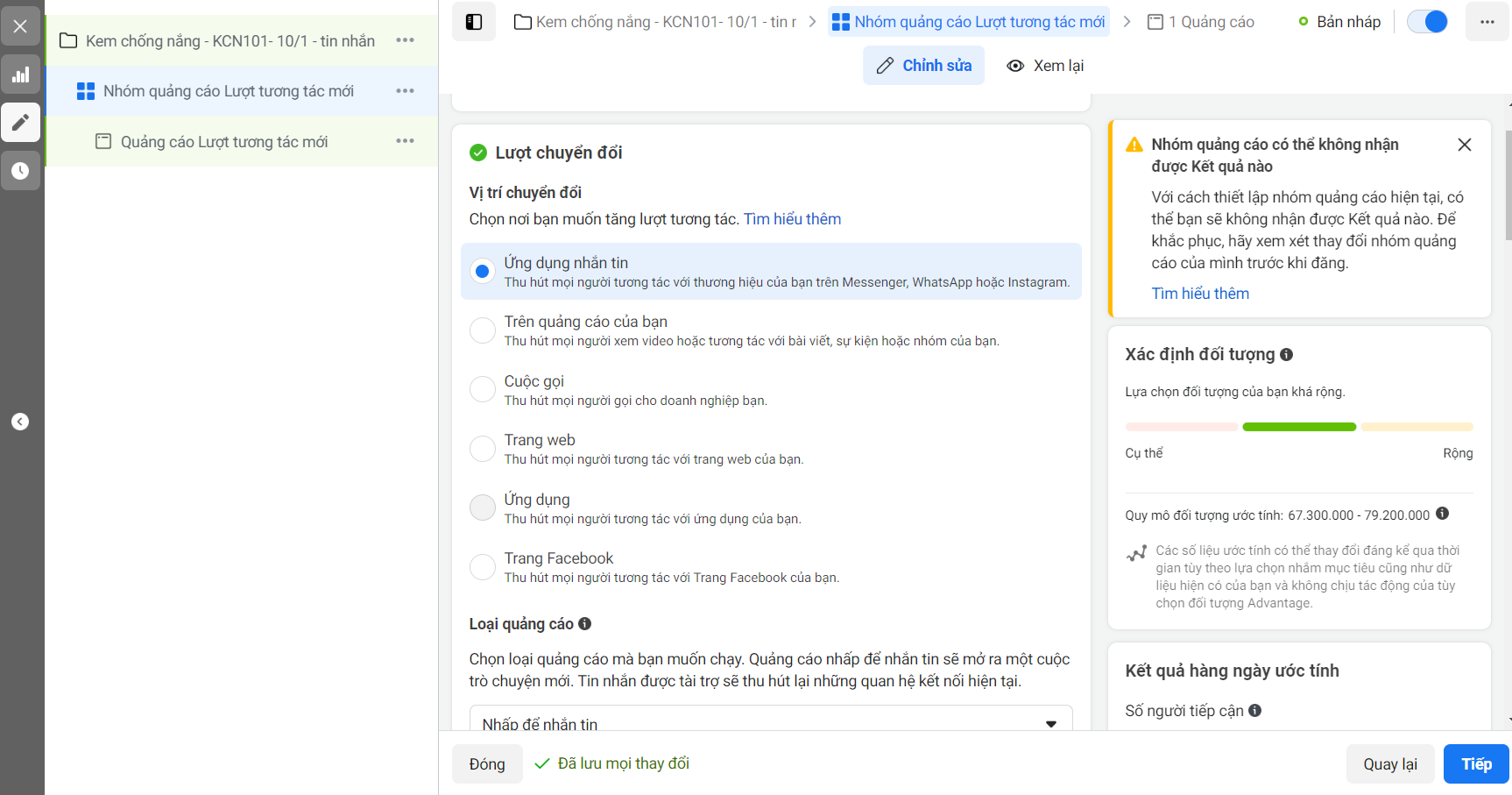The width and height of the screenshot is (1512, 795).
Task: Open three-dot menu for Kem chống nắng campaign
Action: pos(405,40)
